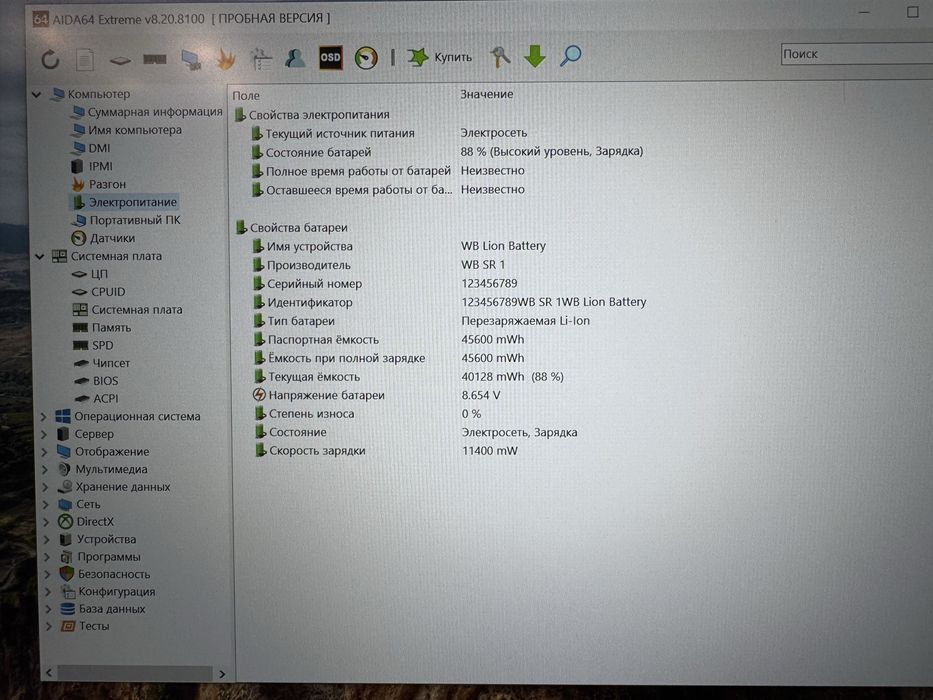Open the monitor diagnostics toolbar icon

tap(190, 60)
